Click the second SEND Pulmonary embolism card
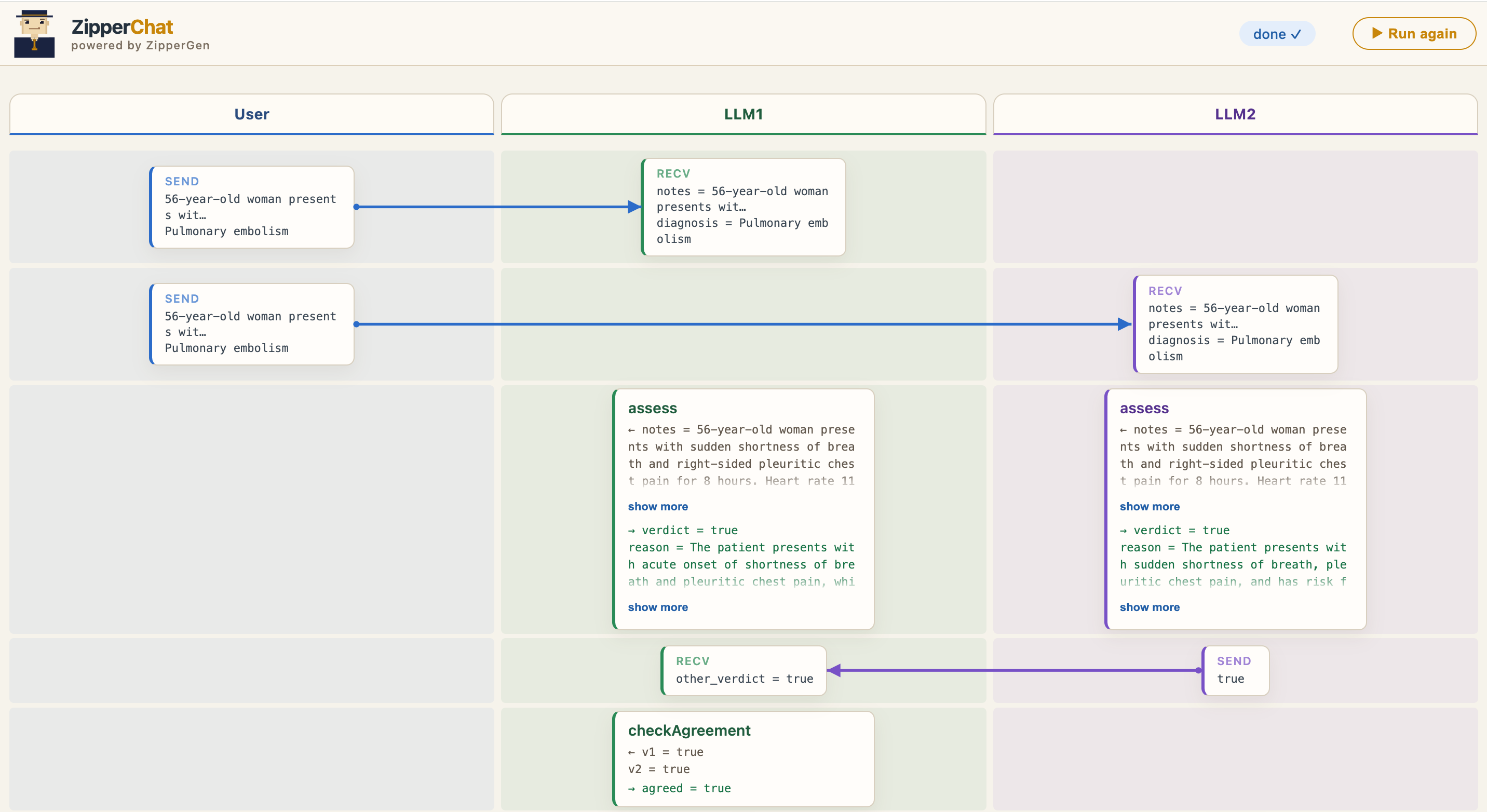1487x812 pixels. point(251,324)
